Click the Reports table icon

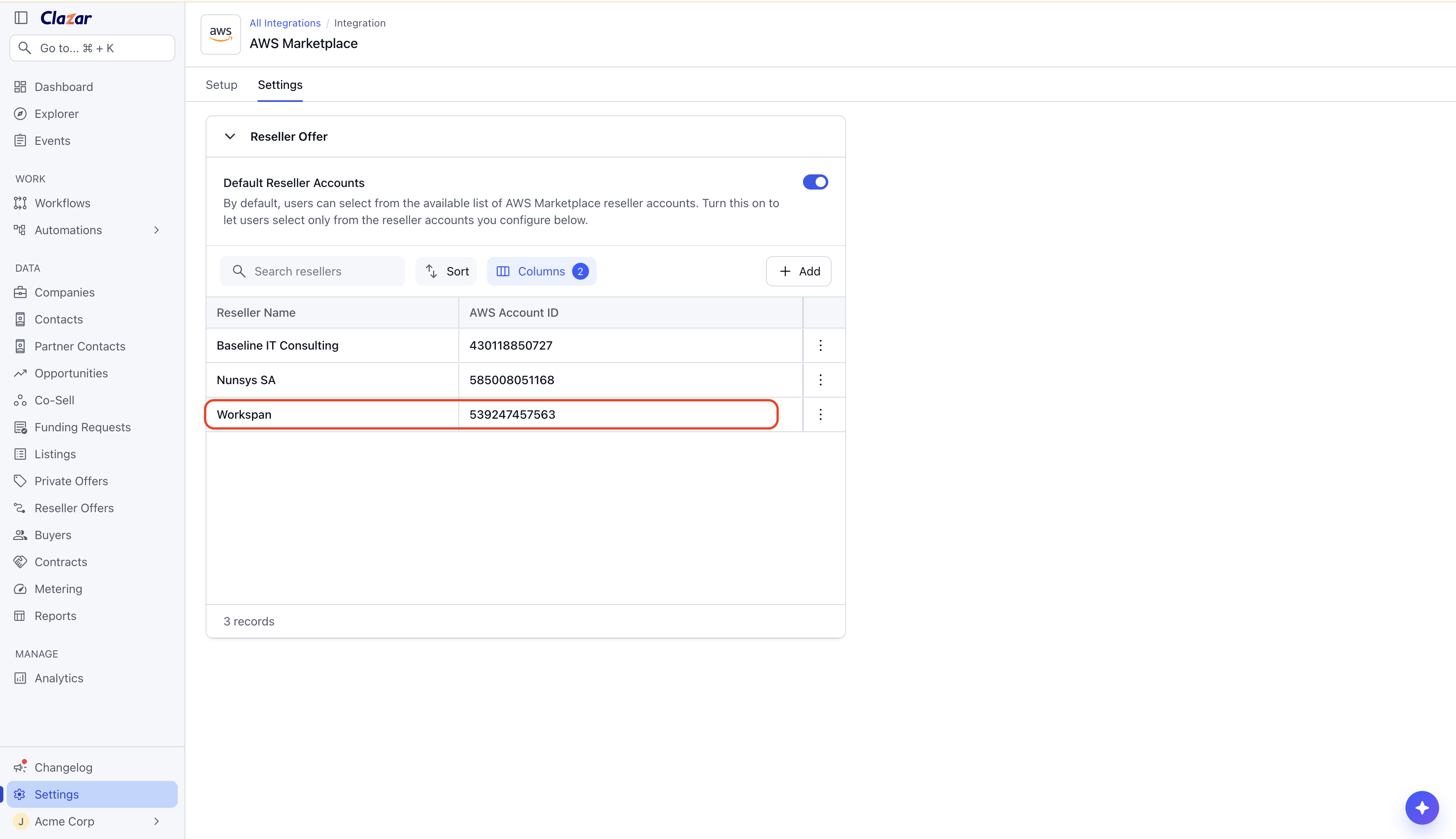[x=20, y=616]
